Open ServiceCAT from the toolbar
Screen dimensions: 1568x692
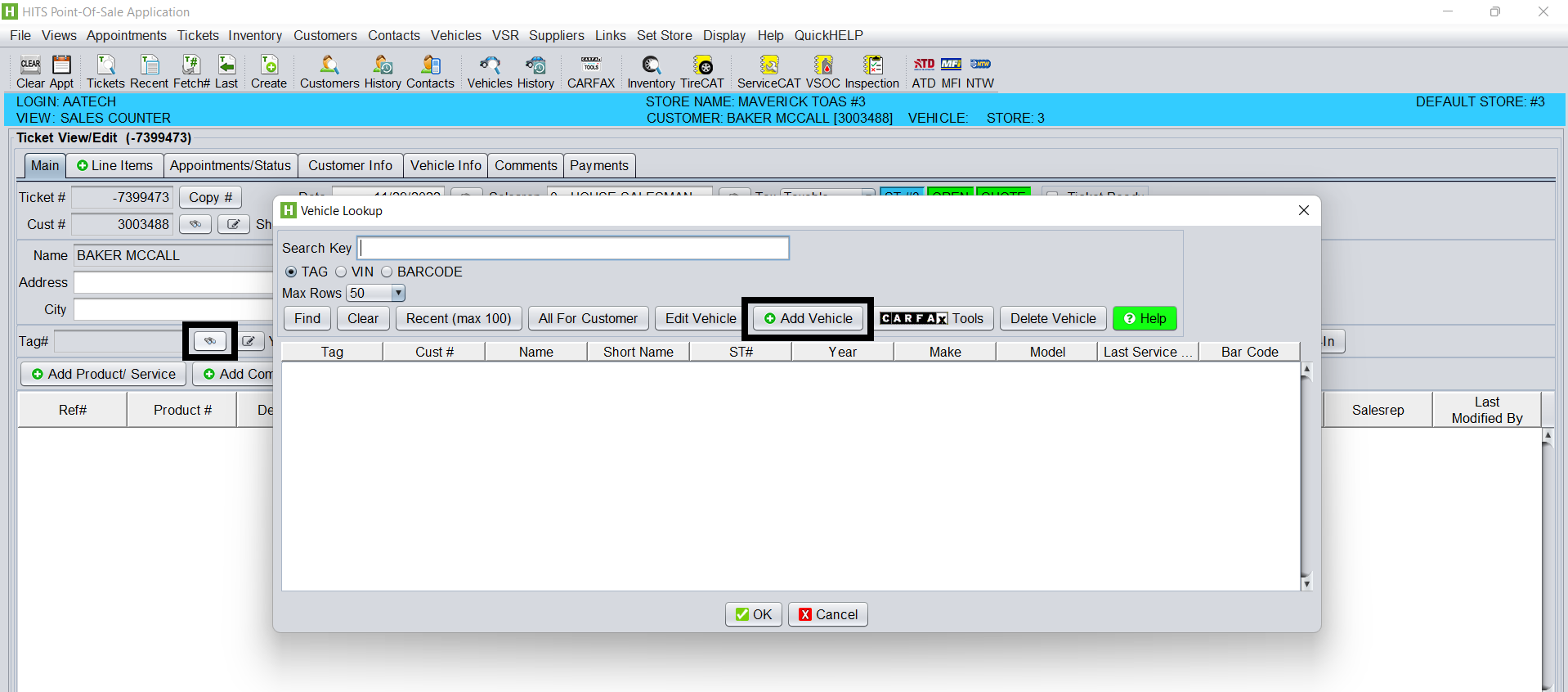click(768, 72)
